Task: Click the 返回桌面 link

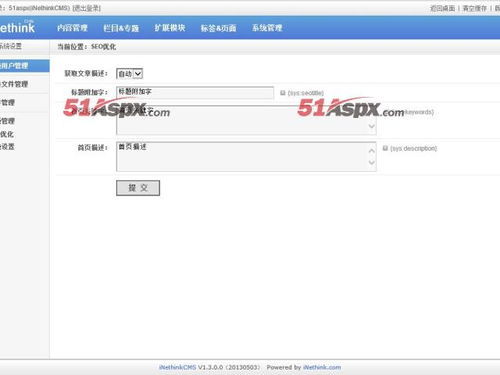Action: pos(442,8)
